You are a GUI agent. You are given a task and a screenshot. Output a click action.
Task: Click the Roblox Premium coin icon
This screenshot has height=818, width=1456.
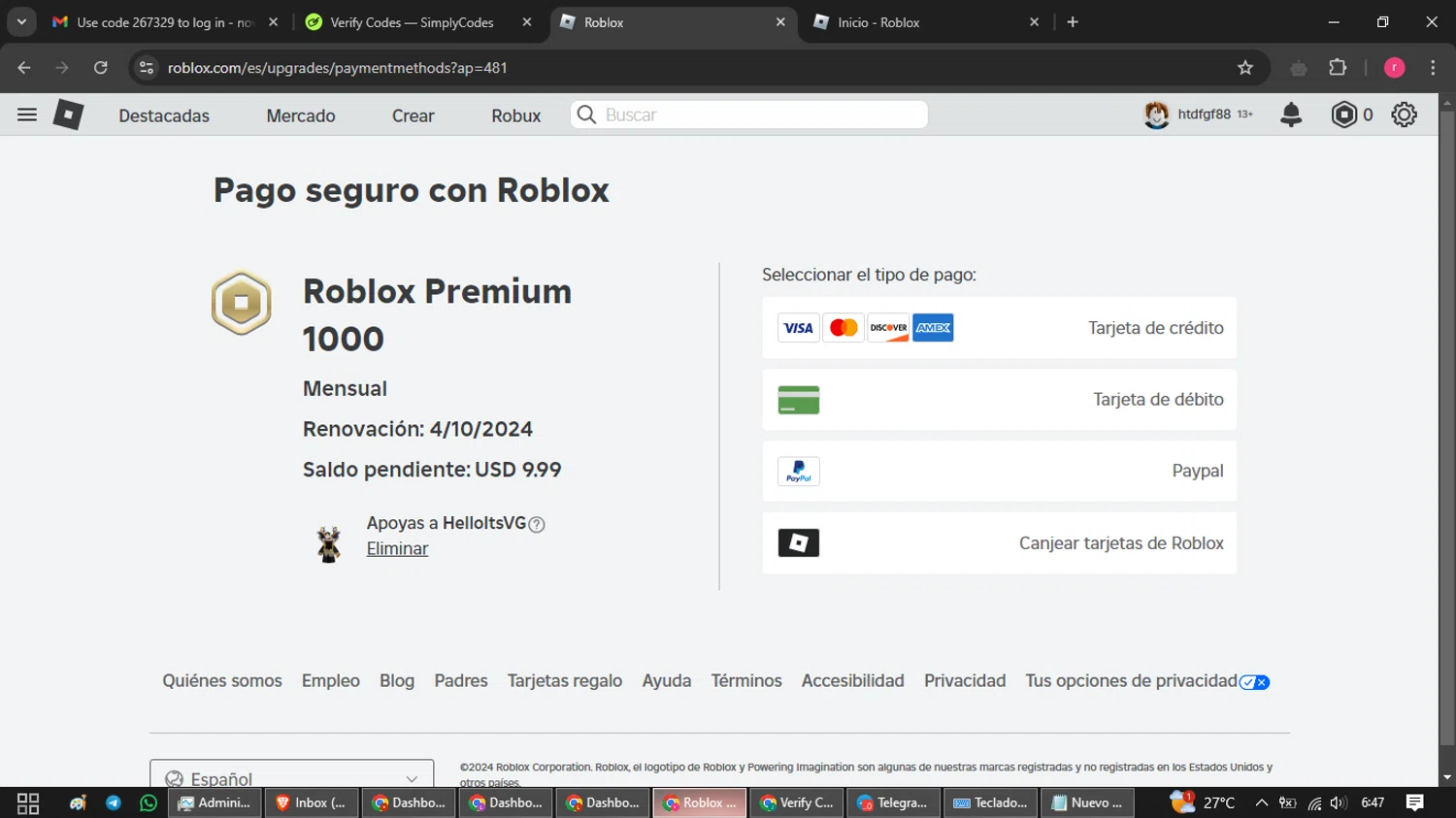tap(242, 303)
